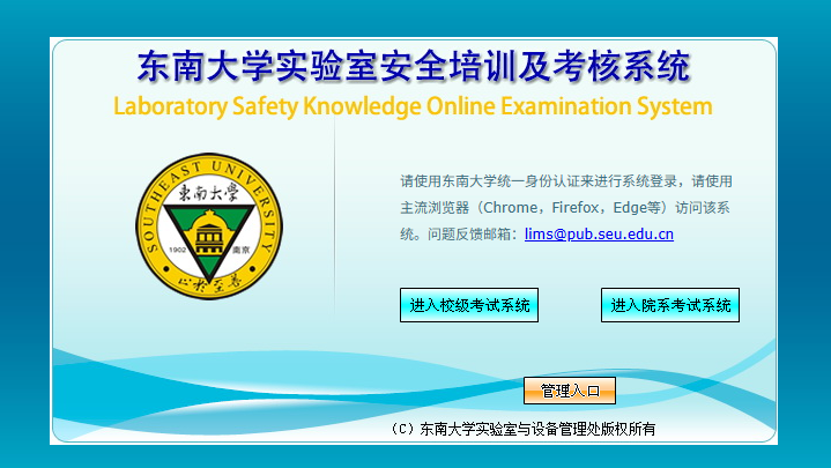Click the copyright notice 东南大学实验室与设备管理处版权所有
Viewport: 832px width, 468px height.
click(536, 429)
